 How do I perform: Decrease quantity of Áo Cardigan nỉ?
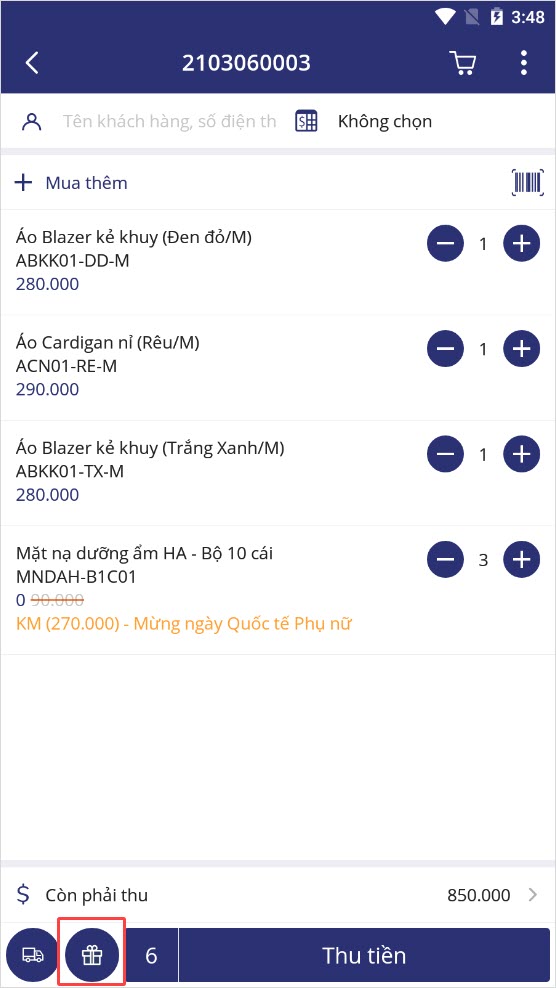446,349
